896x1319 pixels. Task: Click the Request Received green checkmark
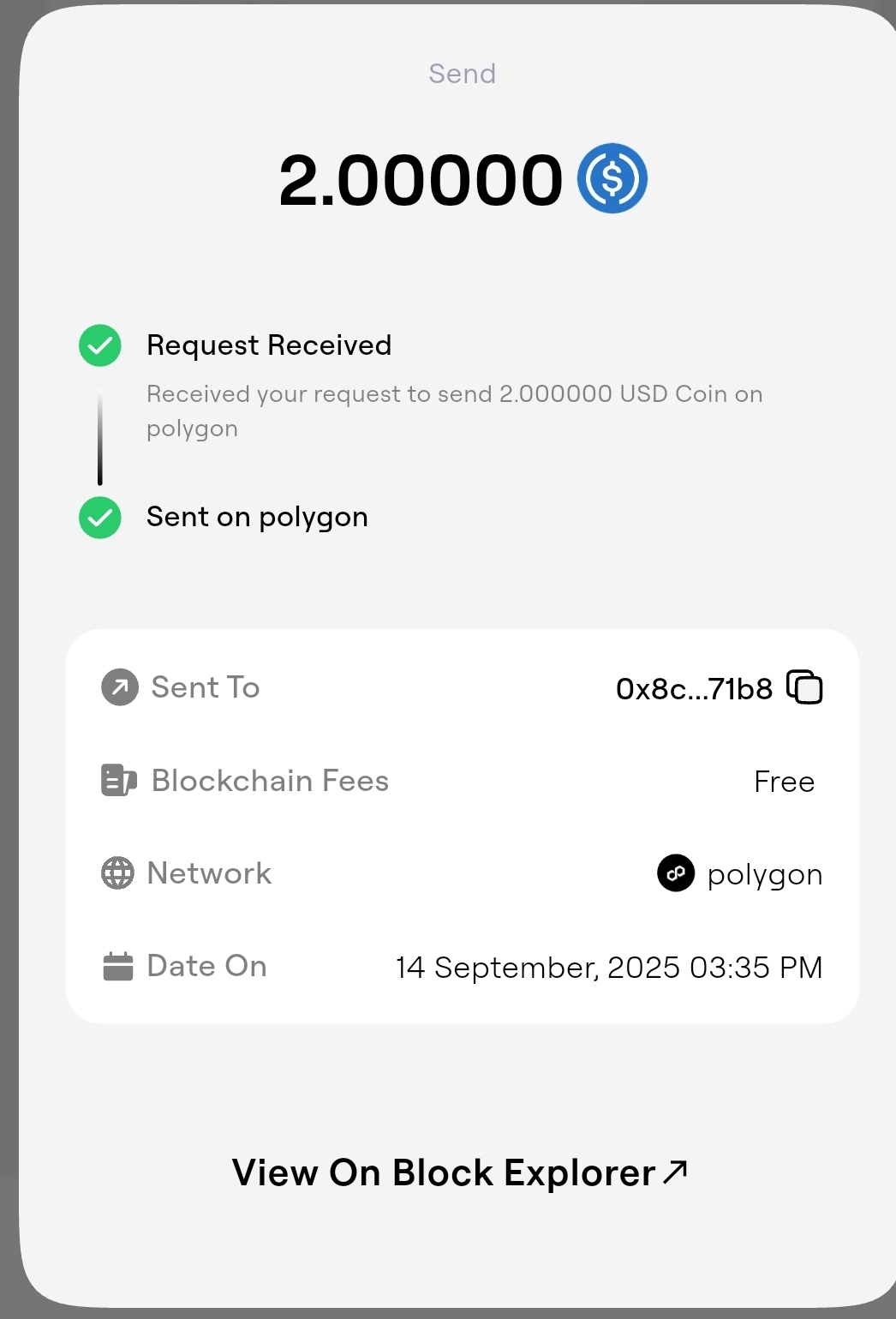click(x=100, y=345)
